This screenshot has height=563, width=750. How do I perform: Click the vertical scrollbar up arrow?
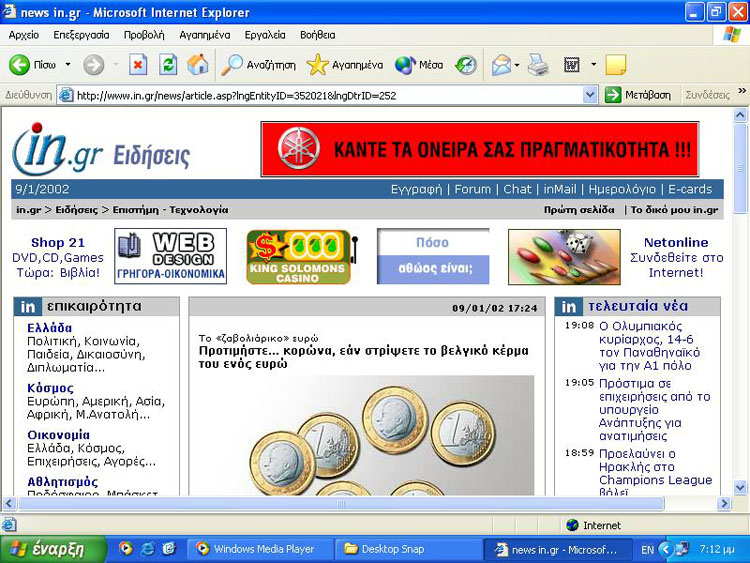click(x=740, y=115)
